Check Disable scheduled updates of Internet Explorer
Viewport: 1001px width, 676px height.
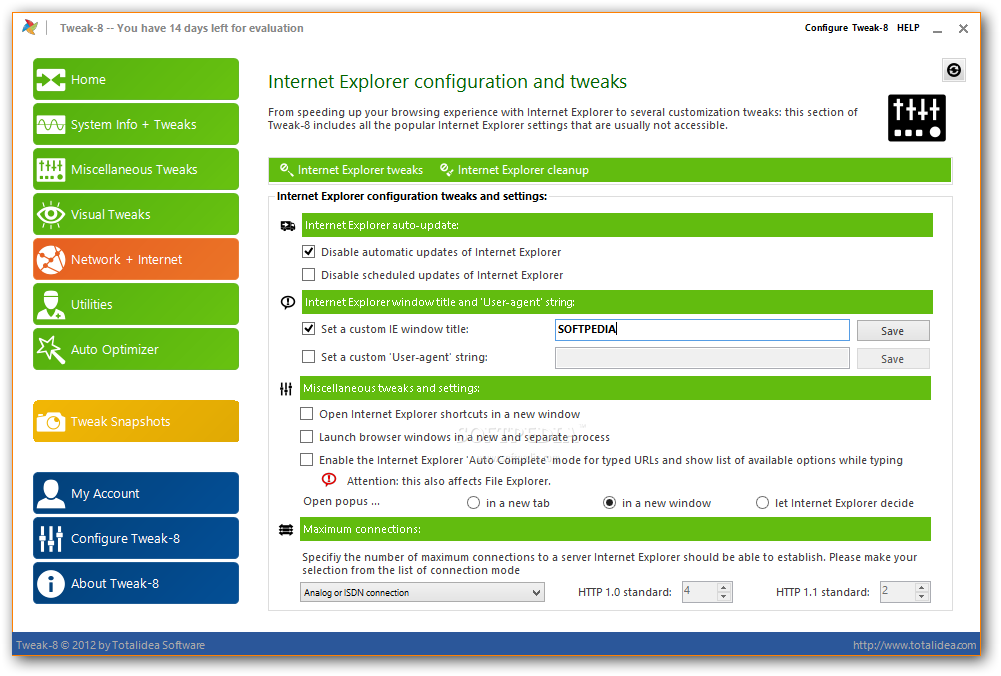pyautogui.click(x=308, y=274)
